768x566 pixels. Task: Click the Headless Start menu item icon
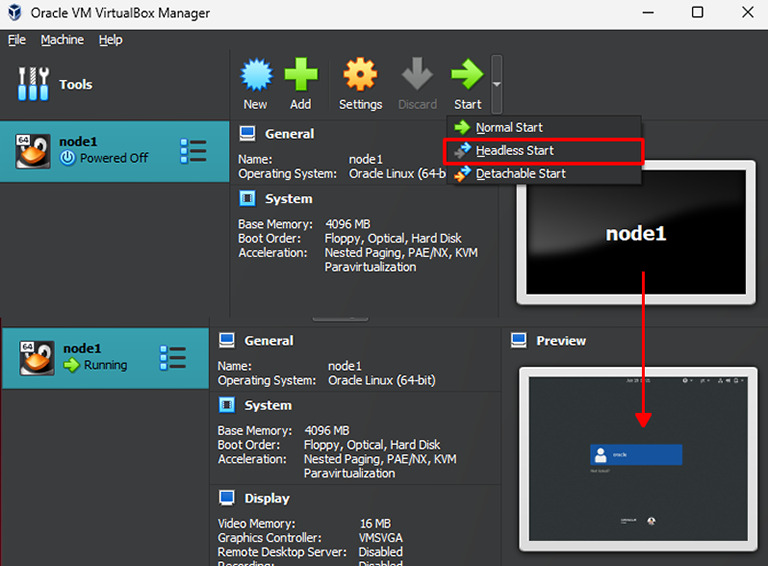tap(462, 151)
